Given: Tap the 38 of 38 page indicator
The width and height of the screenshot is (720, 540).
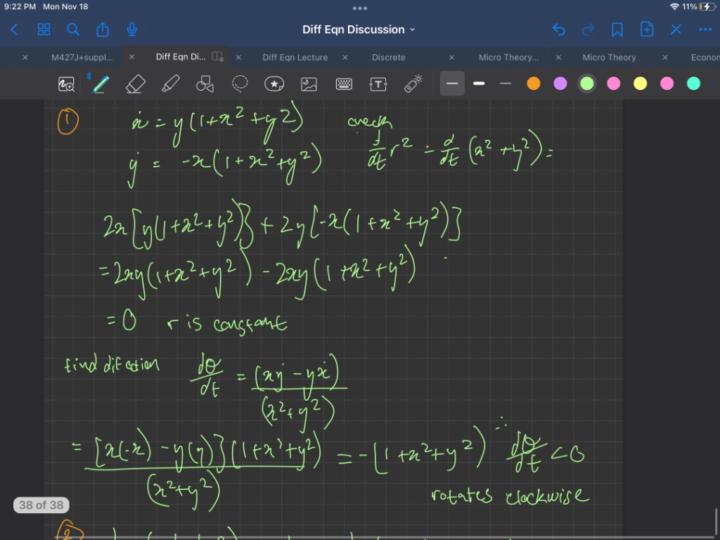Looking at the screenshot, I should click(x=41, y=505).
